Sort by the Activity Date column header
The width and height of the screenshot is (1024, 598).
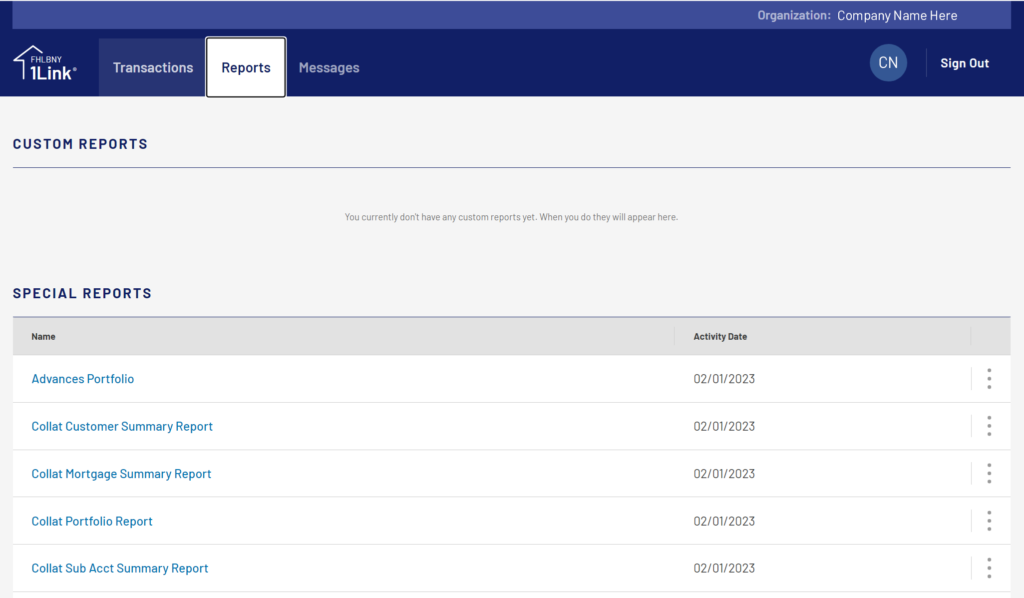coord(720,337)
